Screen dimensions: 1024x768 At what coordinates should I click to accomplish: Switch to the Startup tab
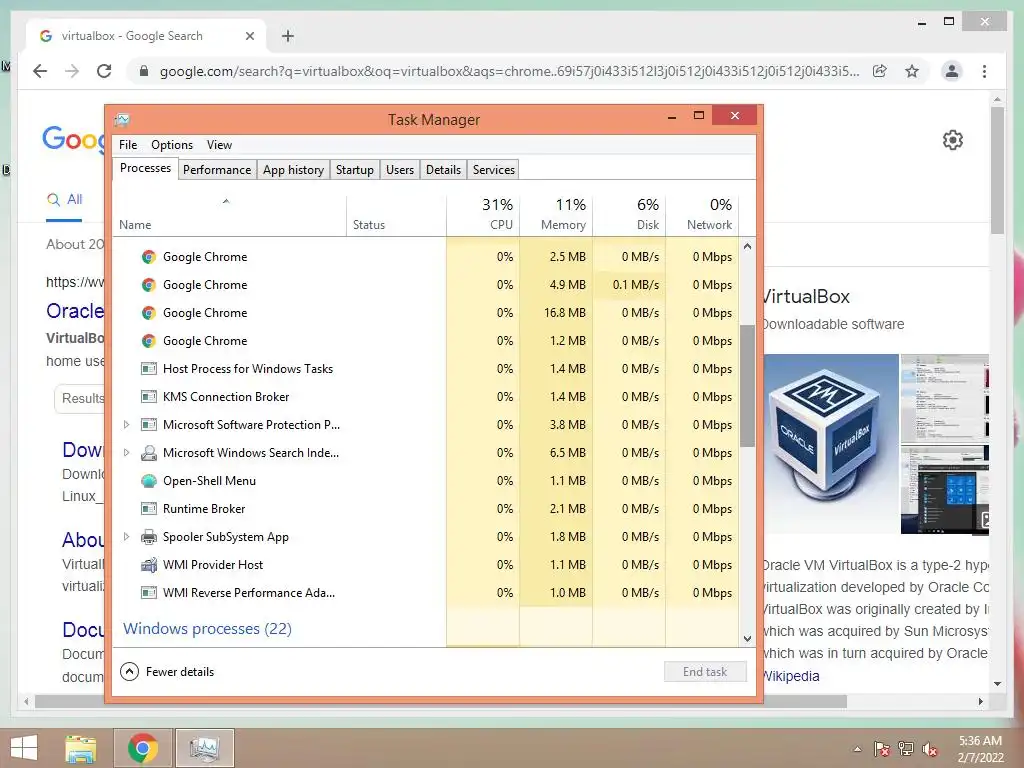(355, 170)
